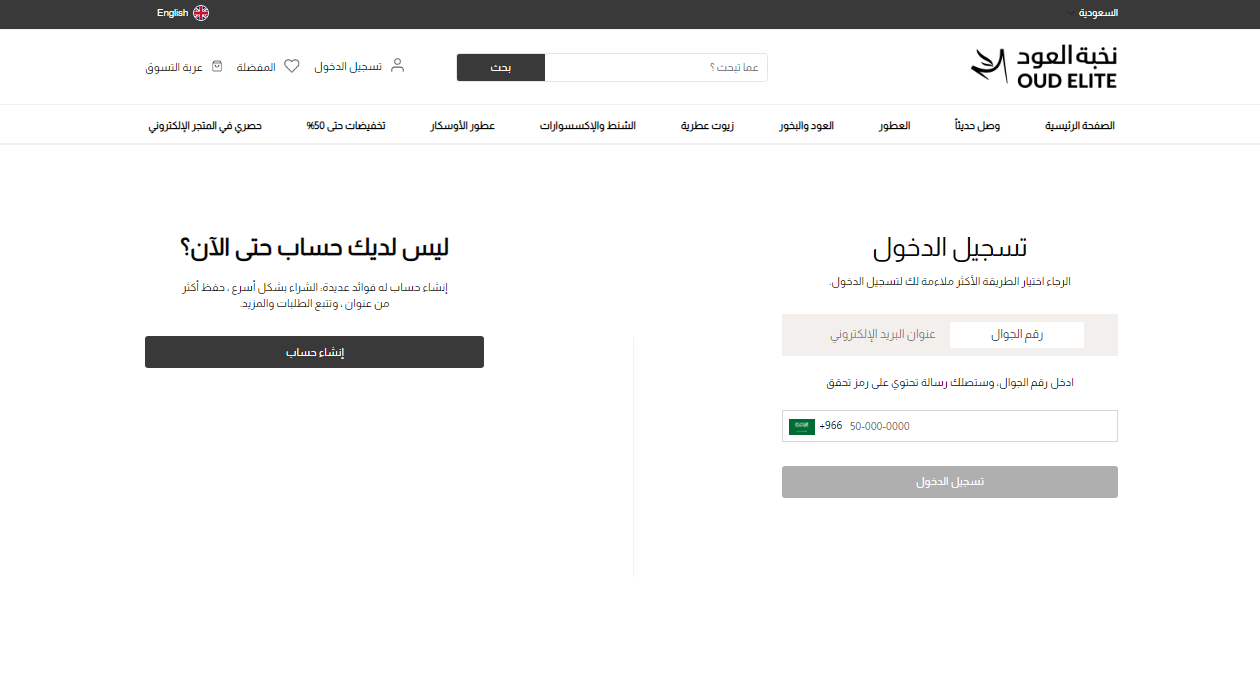Image resolution: width=1260 pixels, height=690 pixels.
Task: Go to الصفحة الرئيسية home page
Action: (x=1079, y=126)
